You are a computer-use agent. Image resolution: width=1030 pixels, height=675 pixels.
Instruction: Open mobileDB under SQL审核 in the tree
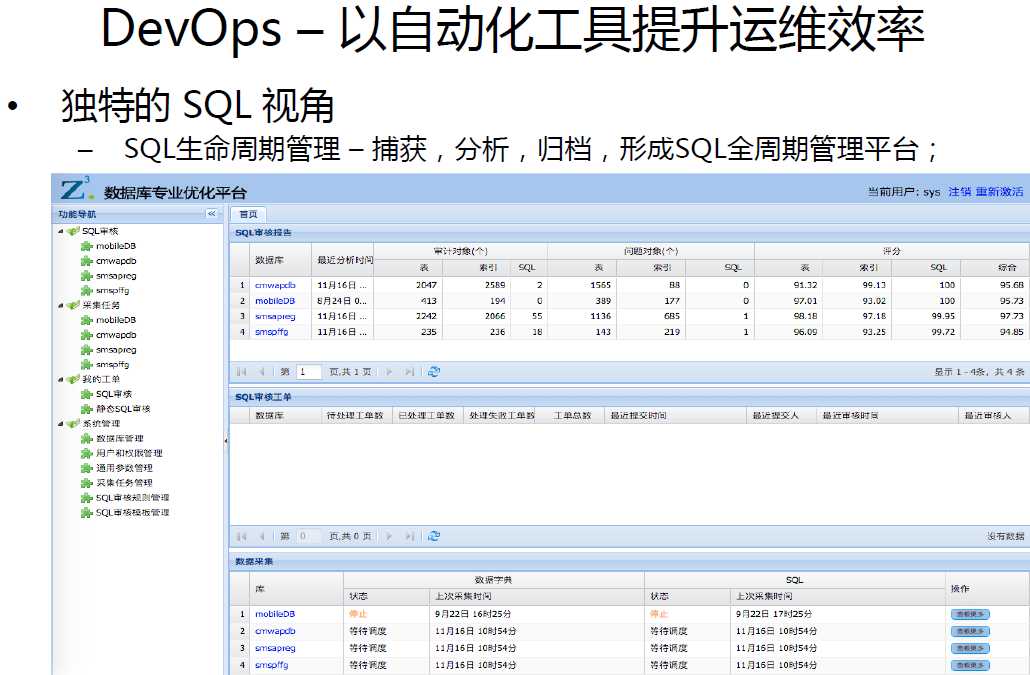click(116, 246)
